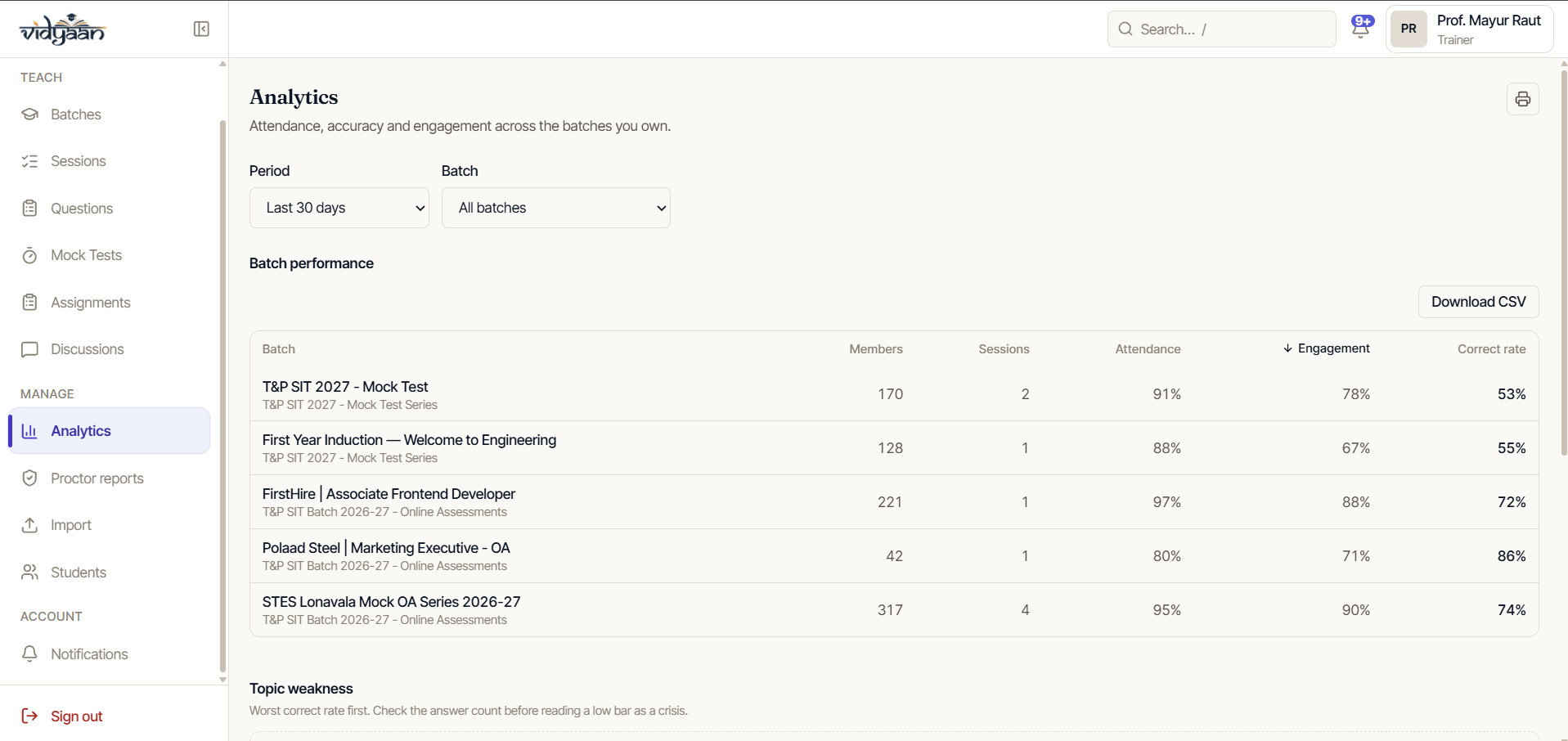Image resolution: width=1568 pixels, height=741 pixels.
Task: Select the "T&P SIT 2027 - Mock Test" row title
Action: (345, 387)
